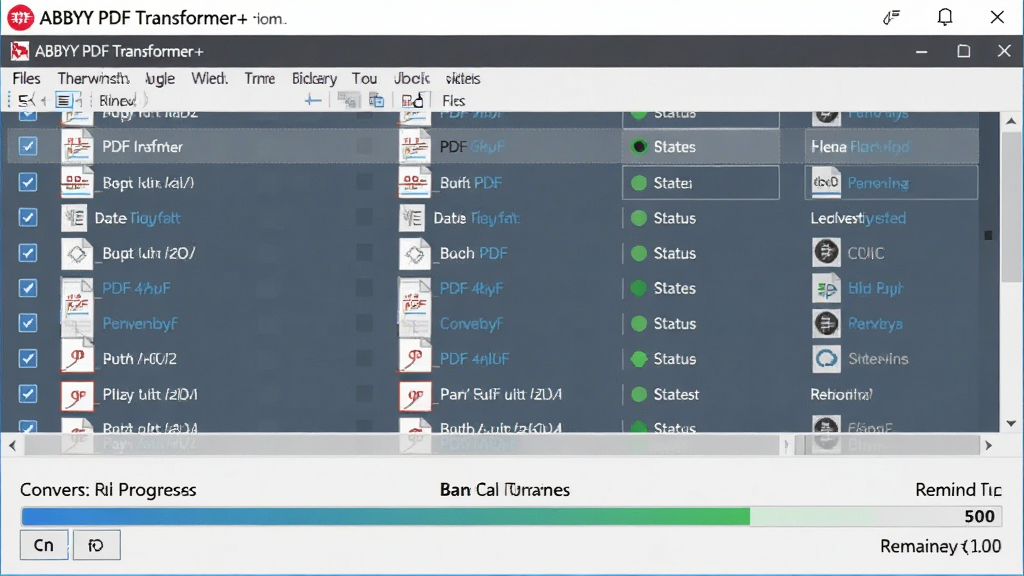This screenshot has height=576, width=1024.
Task: Open the Bickary menu
Action: point(314,78)
